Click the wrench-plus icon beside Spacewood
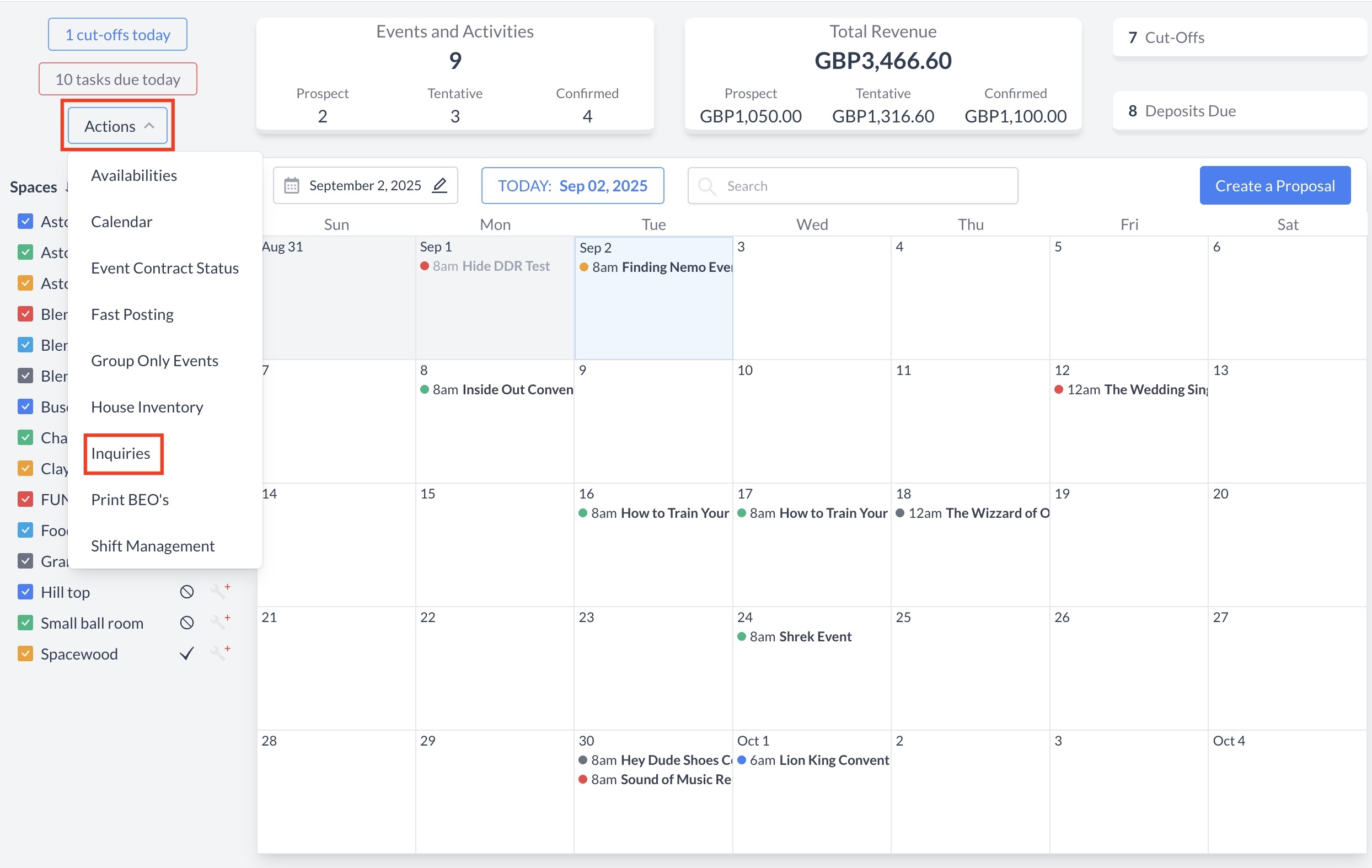1372x868 pixels. pyautogui.click(x=220, y=653)
